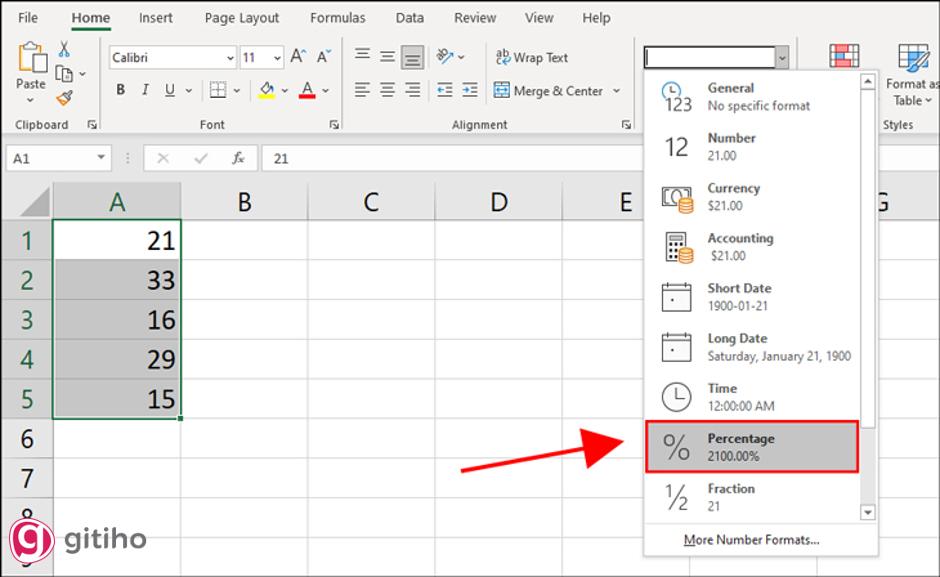This screenshot has width=940, height=577.
Task: Open the Font Color dropdown arrow
Action: click(x=326, y=91)
